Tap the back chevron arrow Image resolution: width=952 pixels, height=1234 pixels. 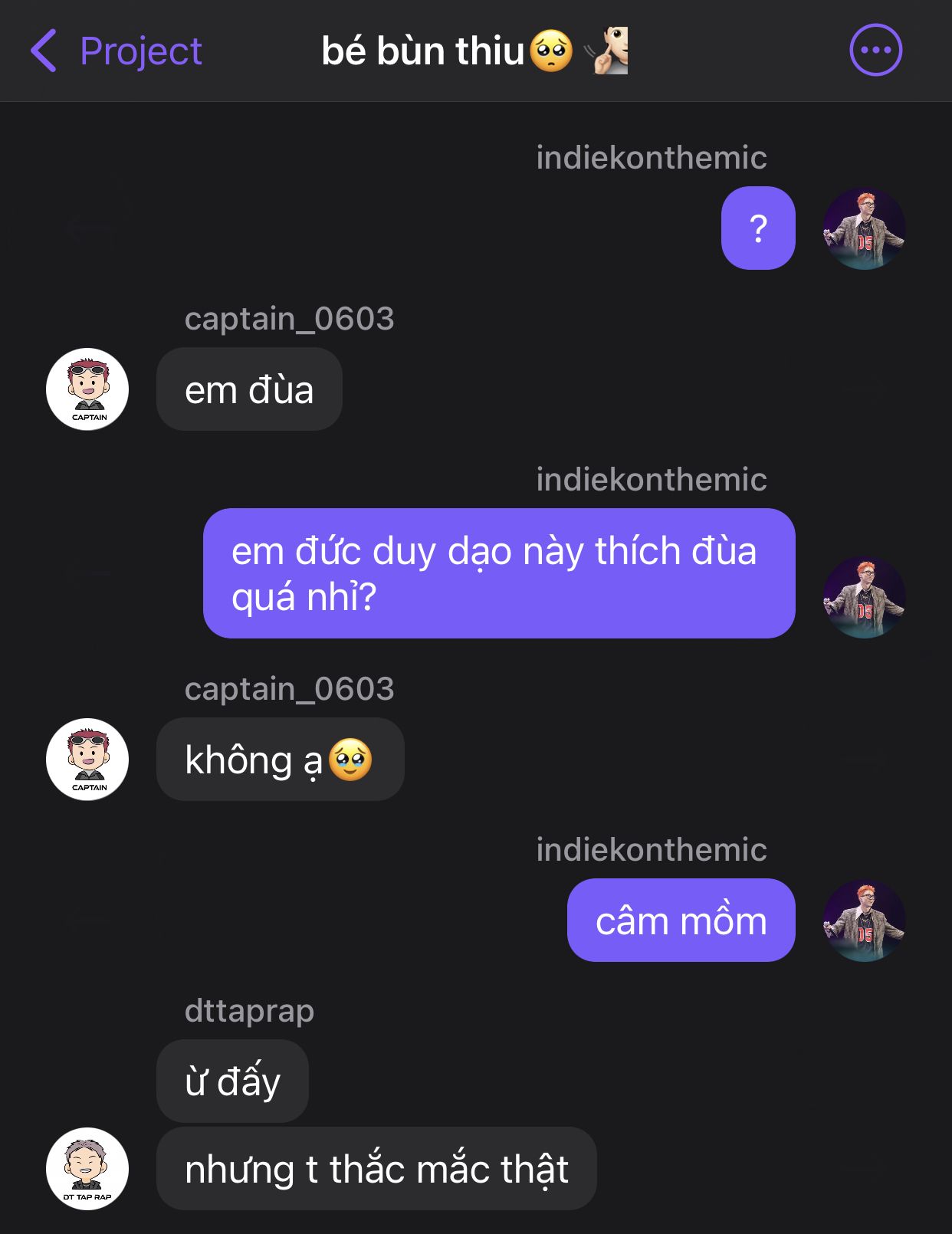tap(44, 51)
